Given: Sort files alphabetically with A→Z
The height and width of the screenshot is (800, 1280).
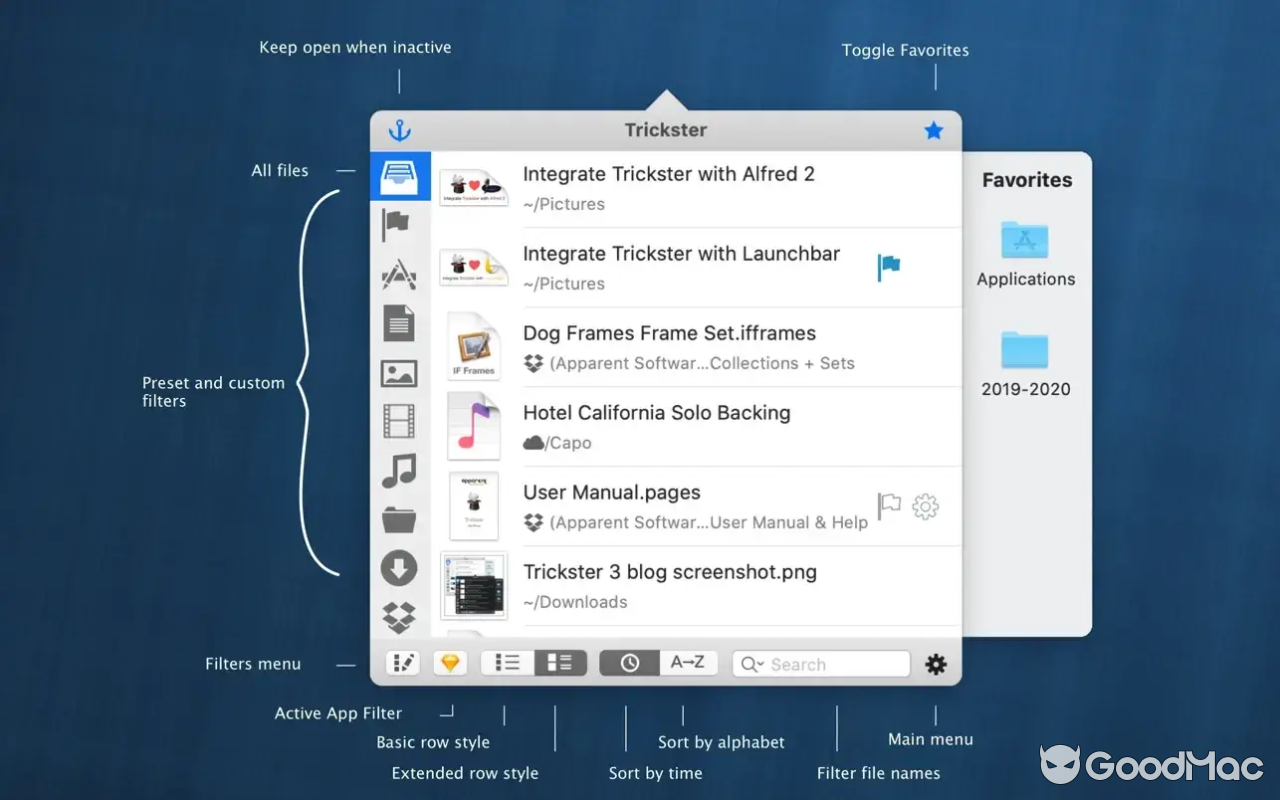Looking at the screenshot, I should pos(687,662).
